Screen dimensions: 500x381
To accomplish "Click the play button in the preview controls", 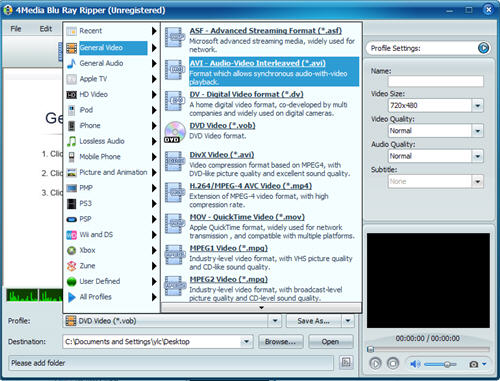I will click(x=375, y=363).
